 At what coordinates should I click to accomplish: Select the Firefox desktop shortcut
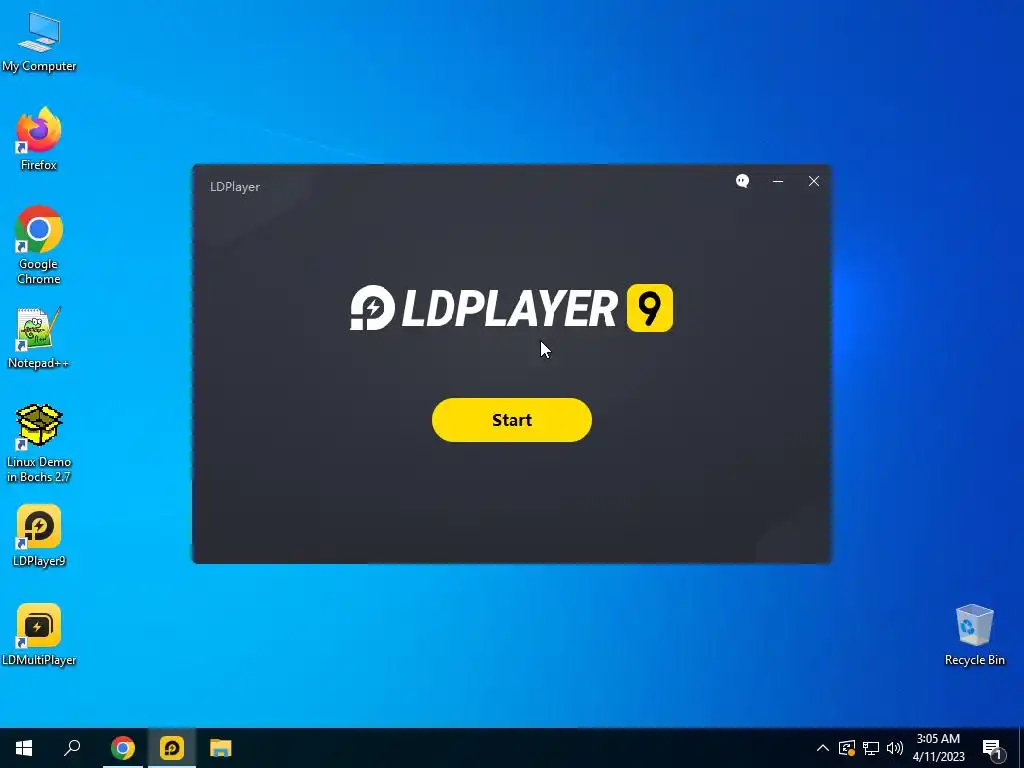(x=39, y=139)
